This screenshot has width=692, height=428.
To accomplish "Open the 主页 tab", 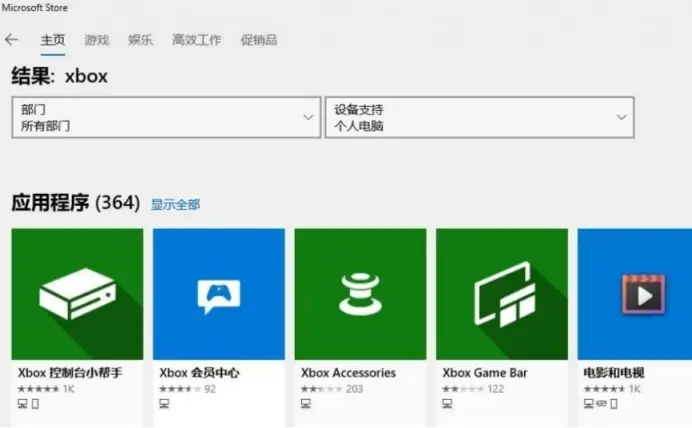I will coord(53,40).
